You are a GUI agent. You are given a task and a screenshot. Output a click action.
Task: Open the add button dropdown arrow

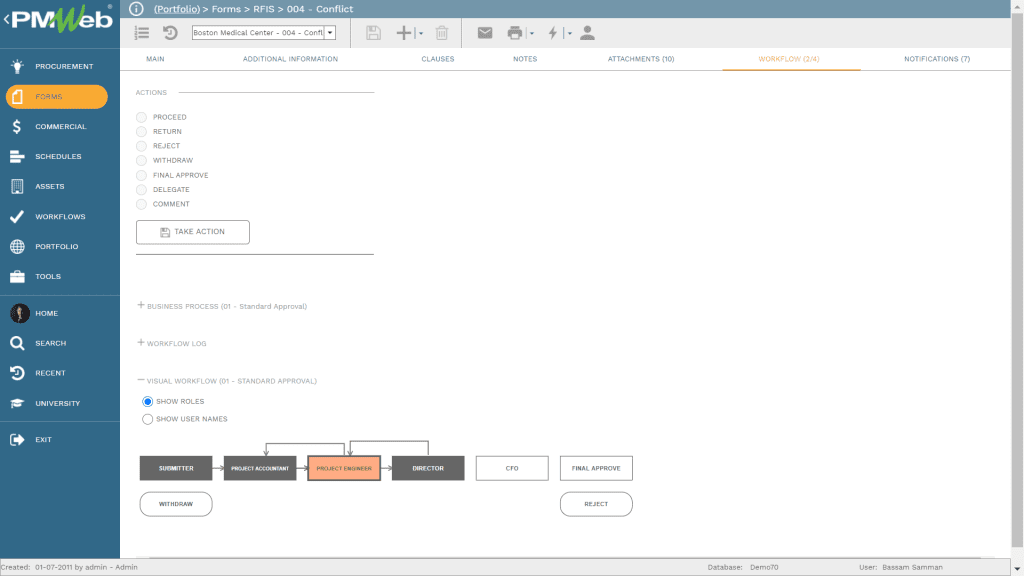[421, 33]
